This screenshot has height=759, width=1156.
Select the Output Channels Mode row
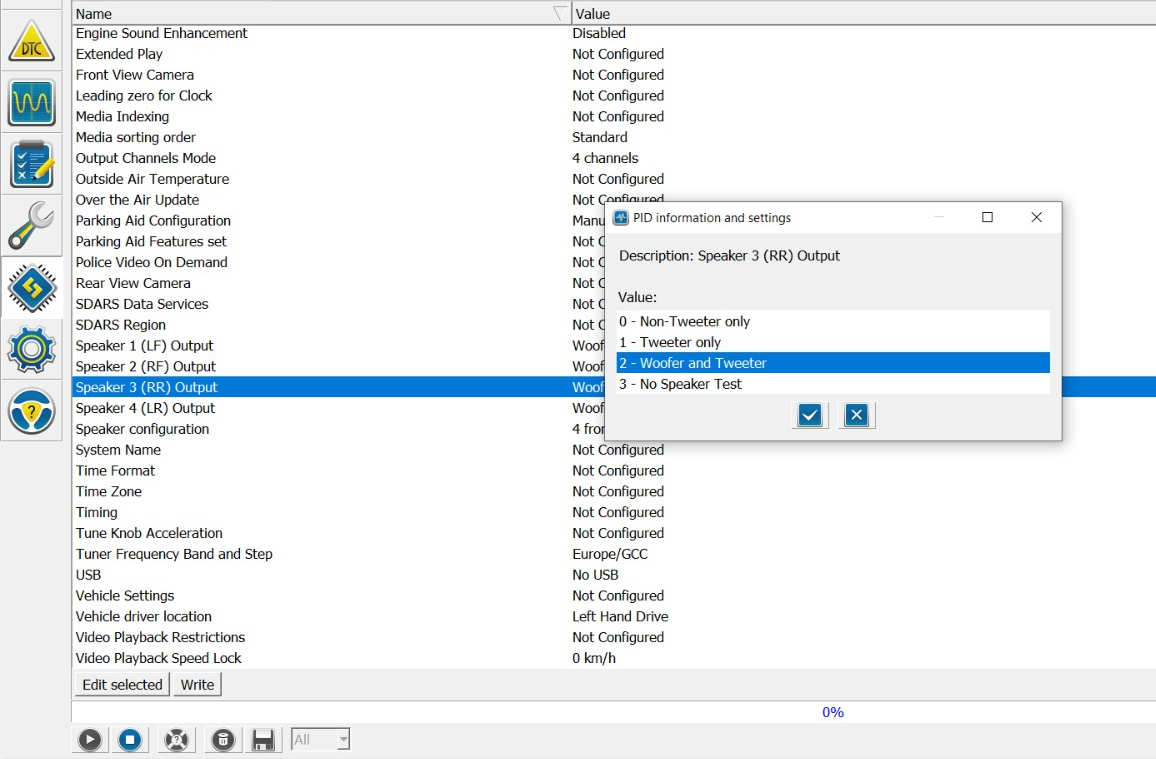coord(614,158)
